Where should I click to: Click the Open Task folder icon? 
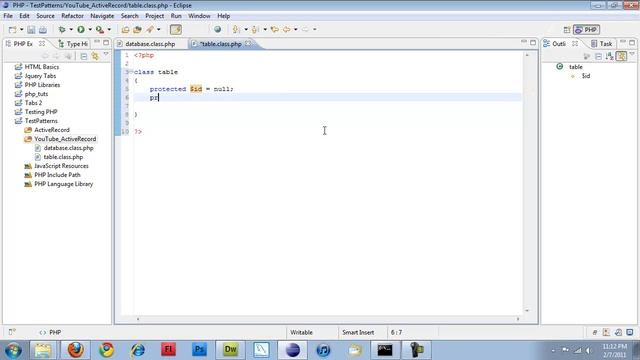(138, 29)
